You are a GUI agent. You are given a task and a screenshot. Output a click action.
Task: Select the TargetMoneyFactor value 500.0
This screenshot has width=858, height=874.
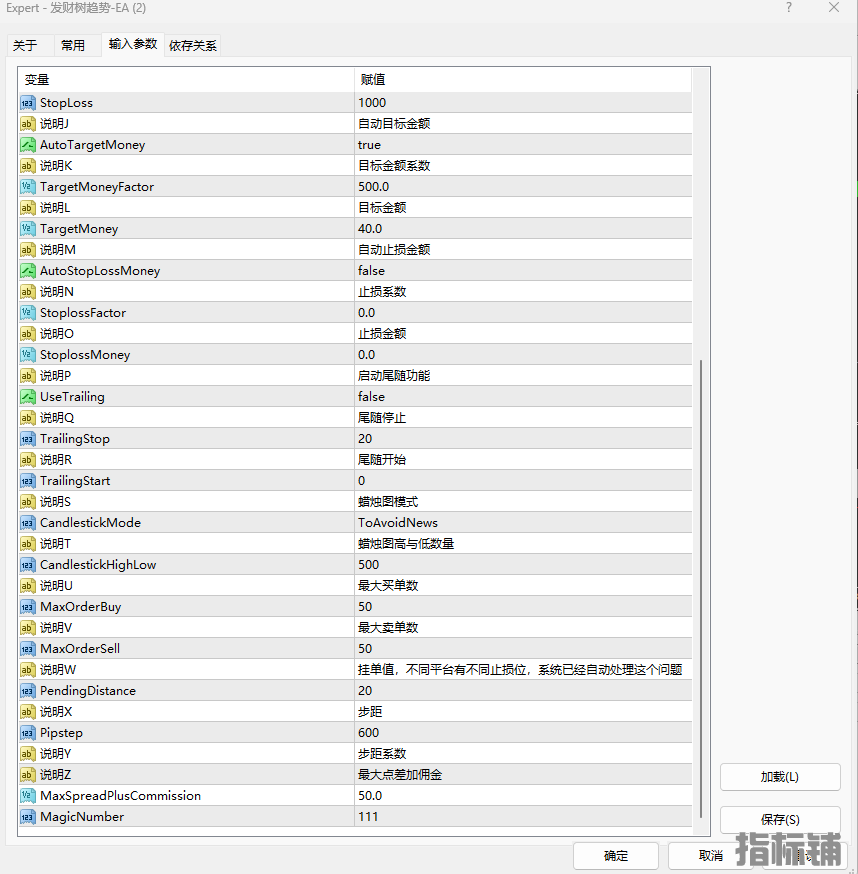coord(523,187)
